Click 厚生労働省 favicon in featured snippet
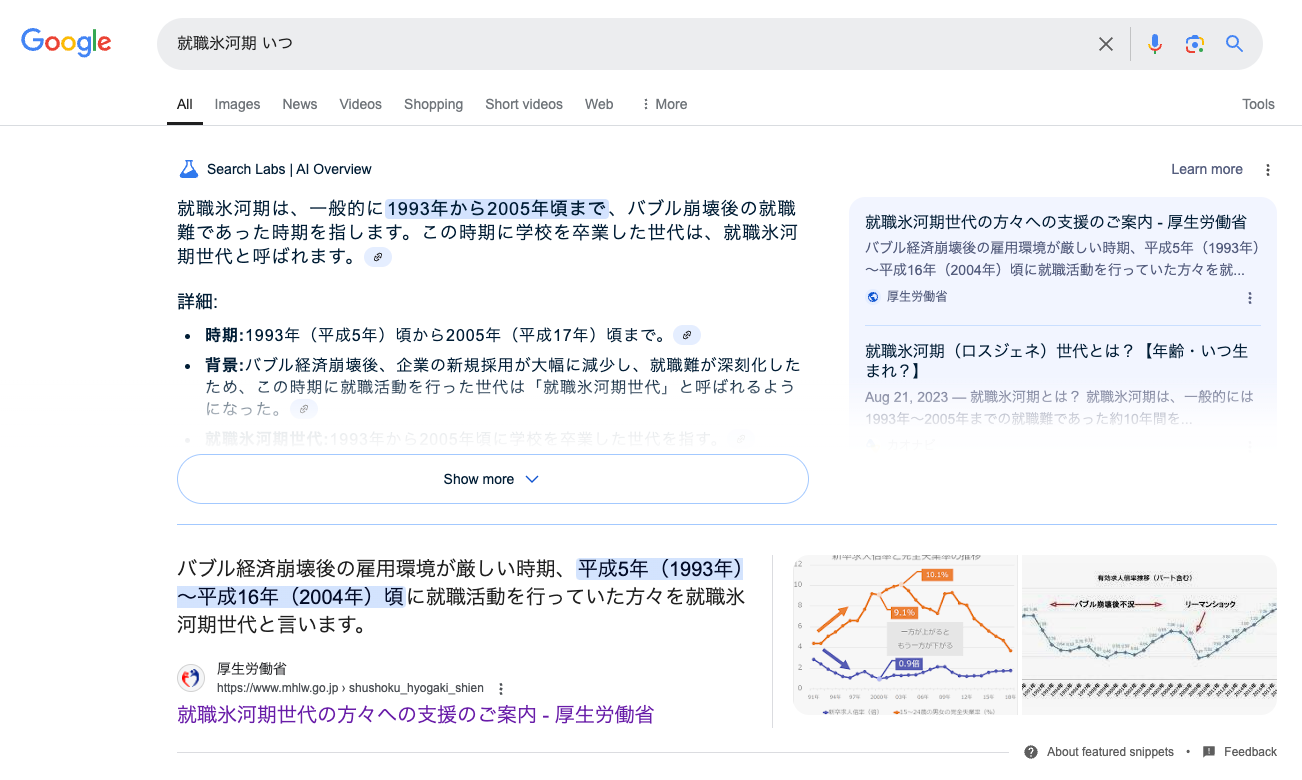The width and height of the screenshot is (1302, 780). tap(191, 678)
